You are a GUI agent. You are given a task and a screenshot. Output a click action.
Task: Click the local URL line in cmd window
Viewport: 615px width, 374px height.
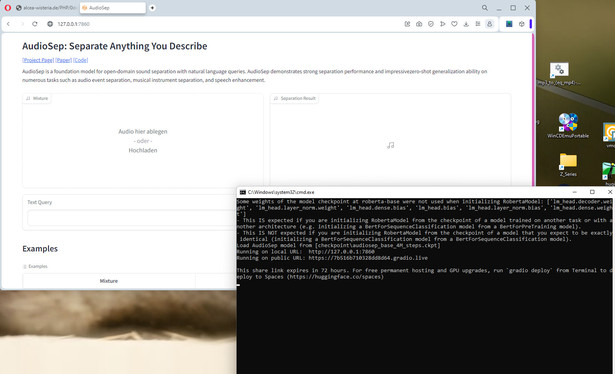point(306,252)
